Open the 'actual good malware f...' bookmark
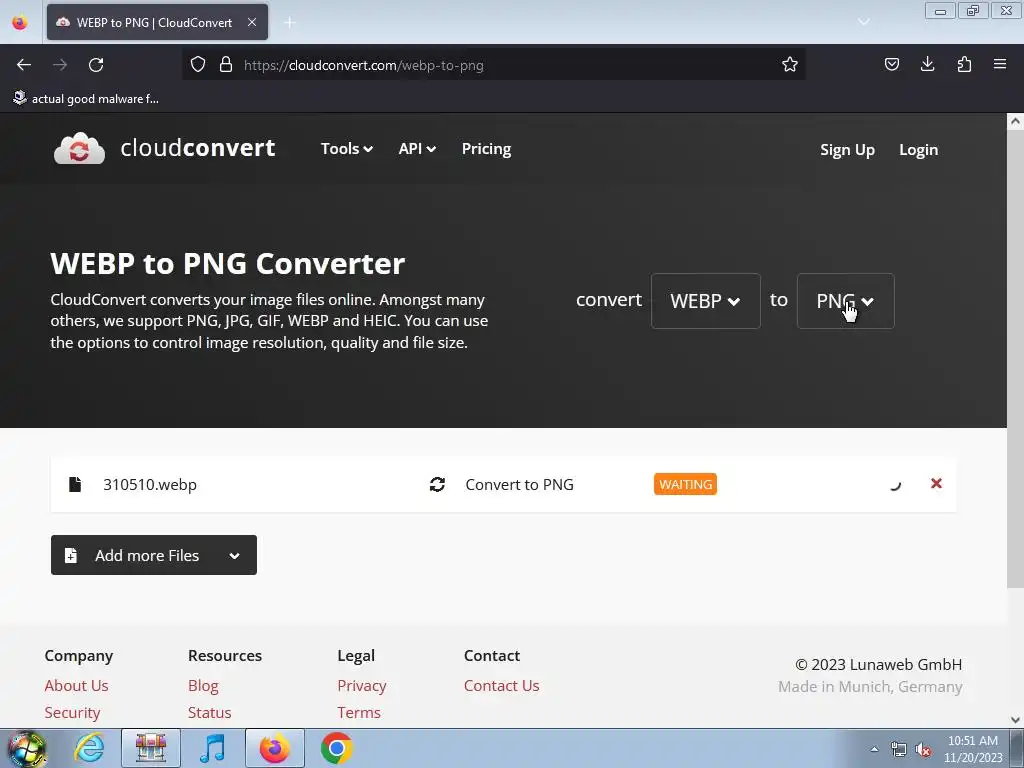Screen dimensions: 1024x768 (x=86, y=99)
